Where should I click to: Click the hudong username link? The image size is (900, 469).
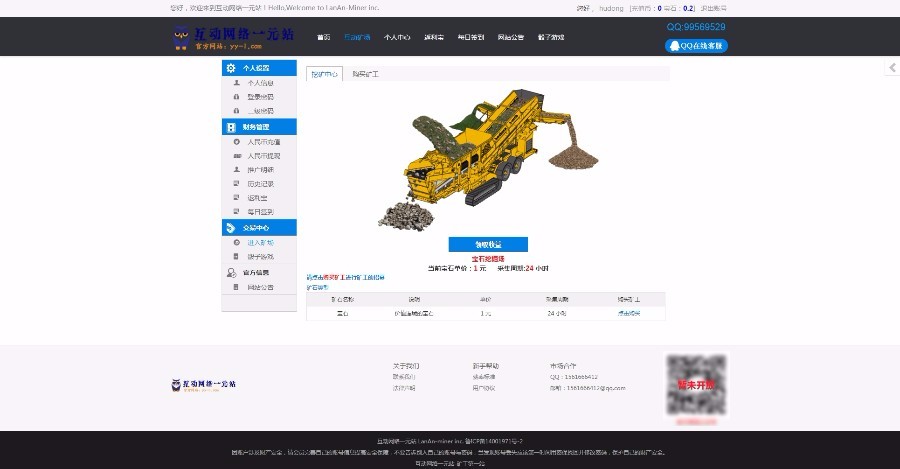[x=611, y=9]
